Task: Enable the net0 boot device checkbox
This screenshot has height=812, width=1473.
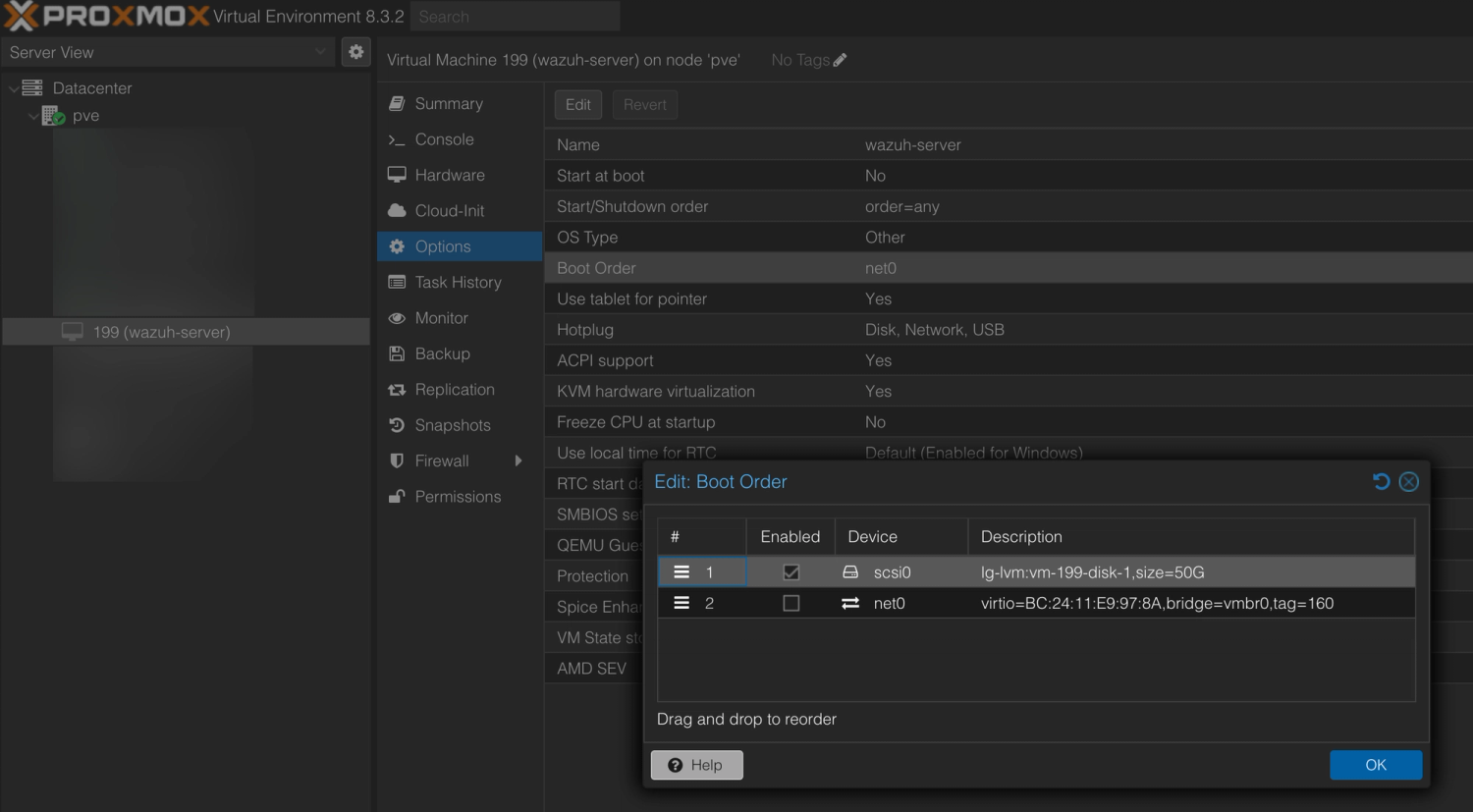Action: (791, 603)
